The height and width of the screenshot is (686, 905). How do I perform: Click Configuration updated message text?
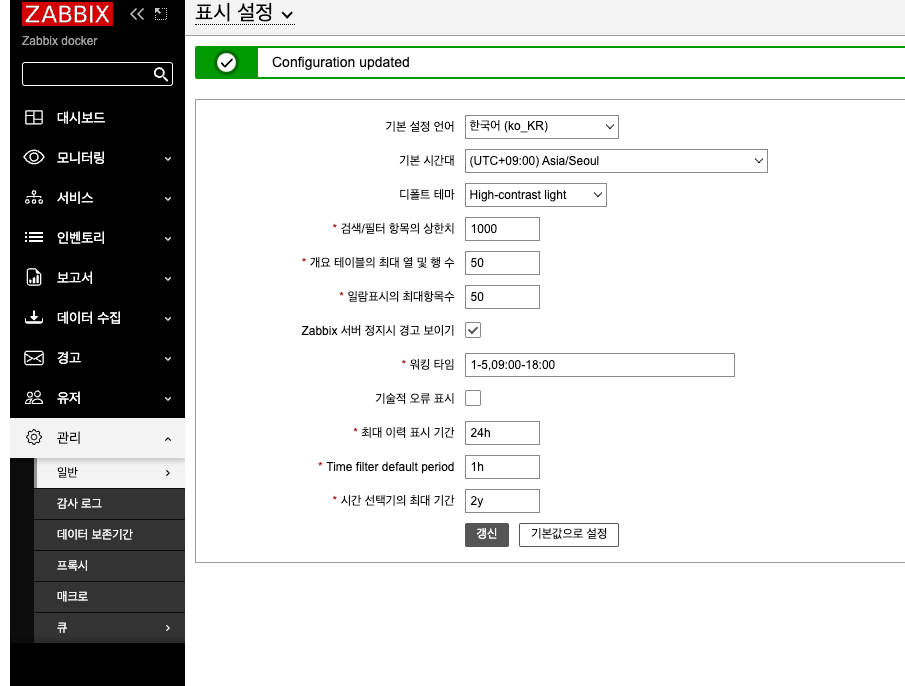pos(341,62)
